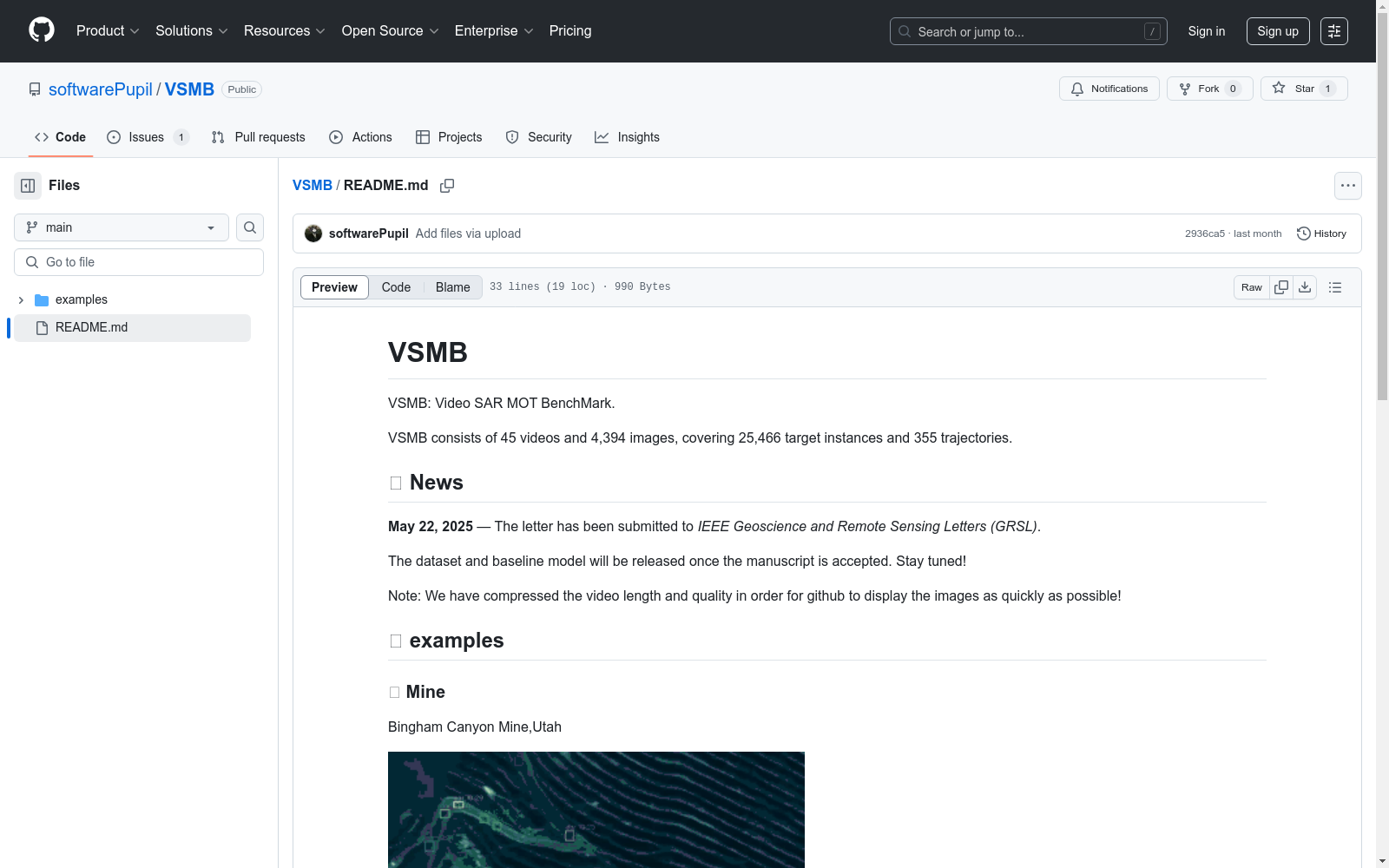This screenshot has height=868, width=1389.
Task: Open the Actions tab
Action: tap(360, 137)
